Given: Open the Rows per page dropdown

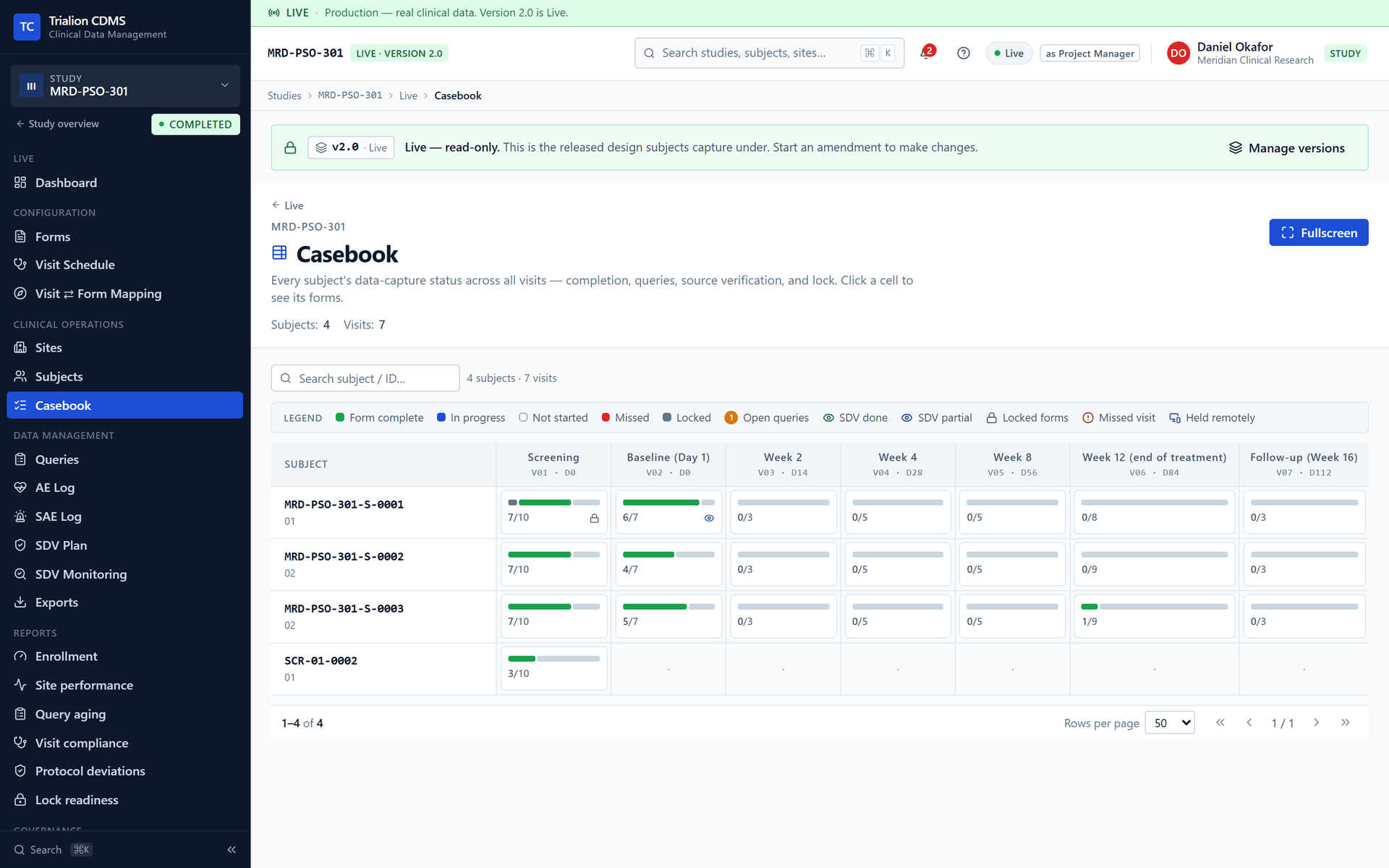Looking at the screenshot, I should [x=1170, y=723].
